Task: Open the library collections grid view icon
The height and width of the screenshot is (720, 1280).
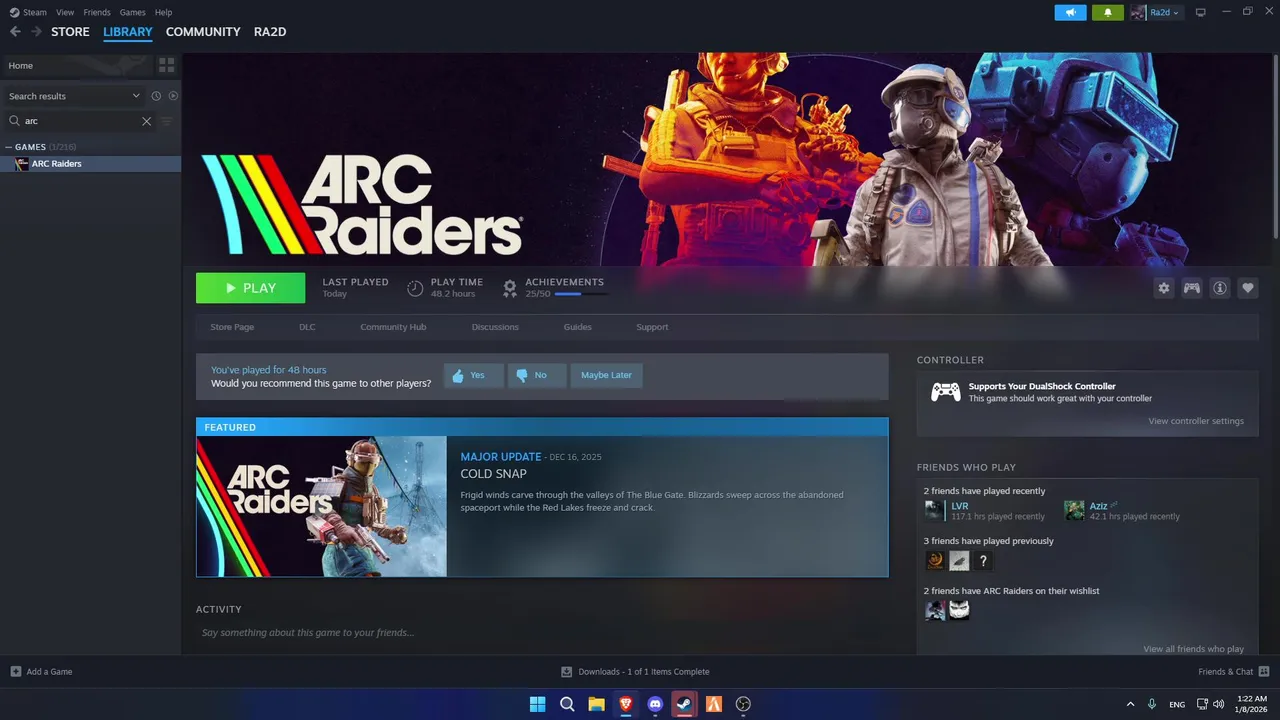Action: [x=166, y=65]
